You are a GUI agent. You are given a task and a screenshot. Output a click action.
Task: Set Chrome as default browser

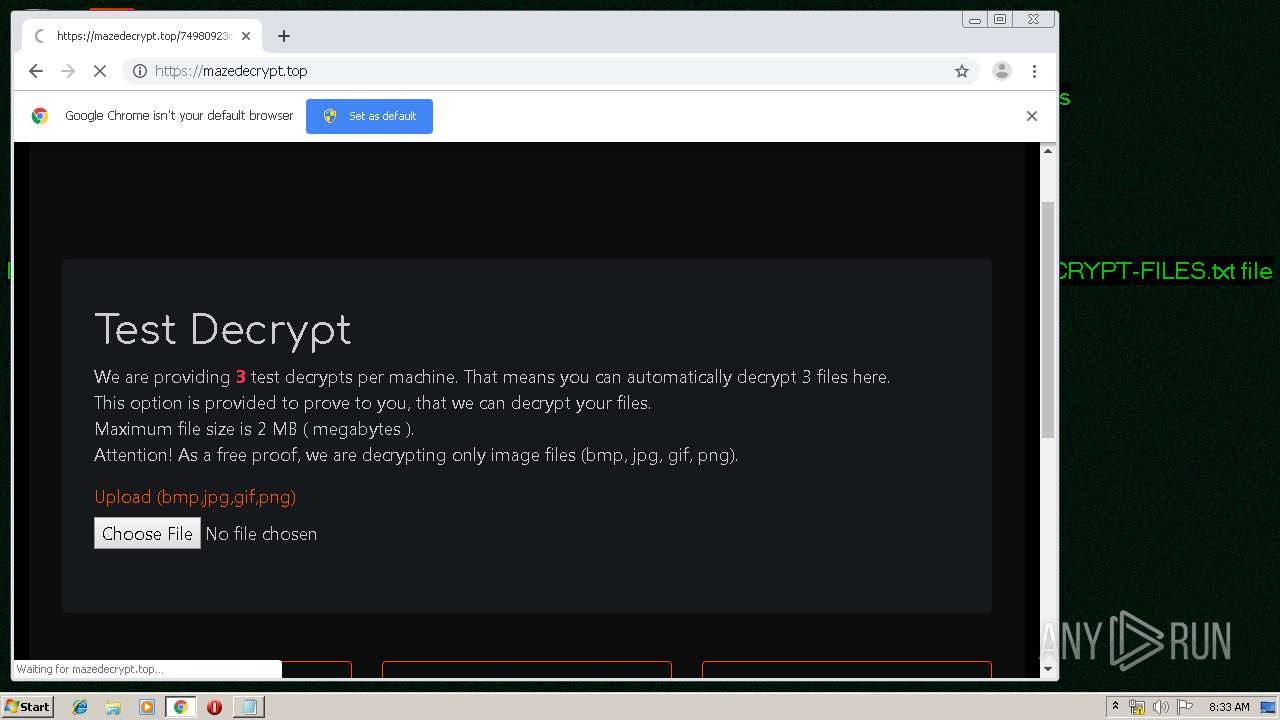(369, 116)
